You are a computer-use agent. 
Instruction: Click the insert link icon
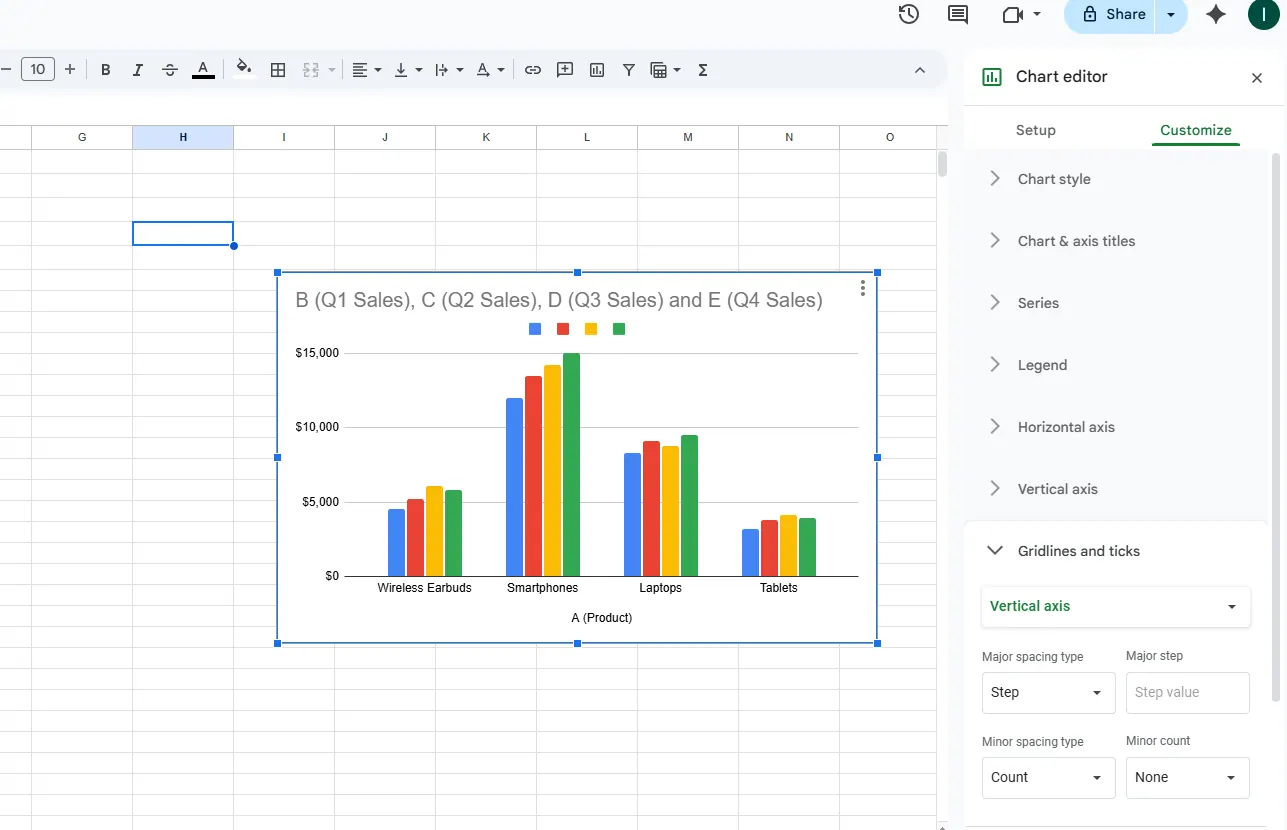click(x=533, y=70)
